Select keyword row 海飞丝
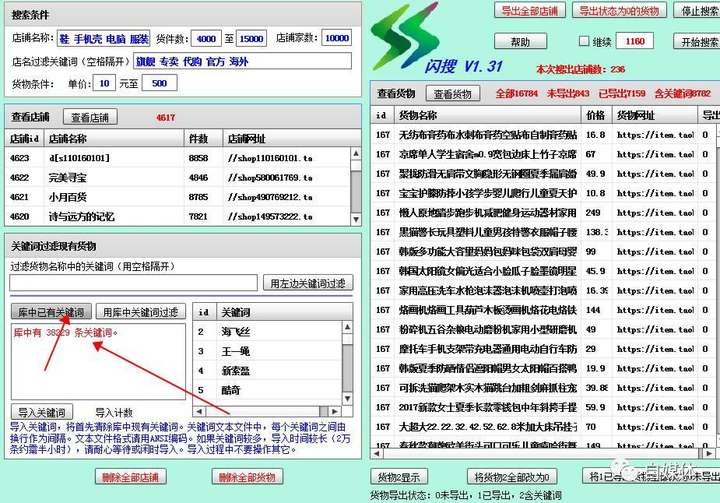 coord(268,332)
